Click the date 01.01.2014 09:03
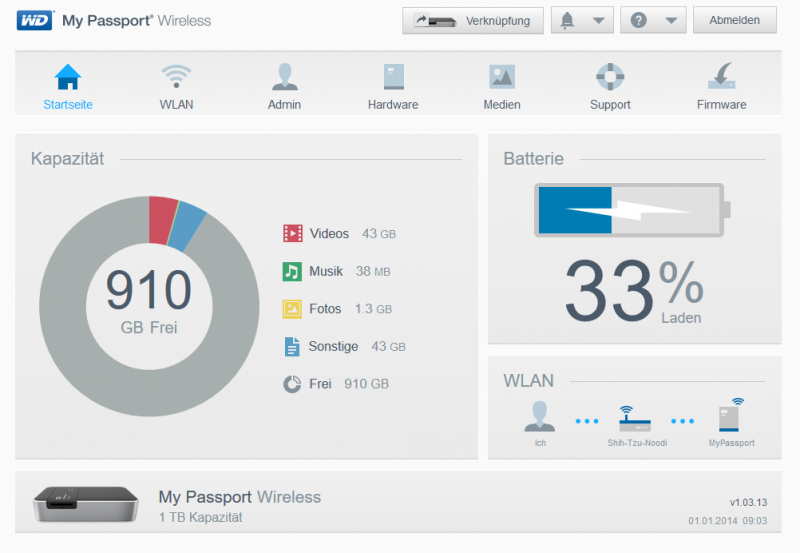Image resolution: width=800 pixels, height=553 pixels. coord(728,521)
